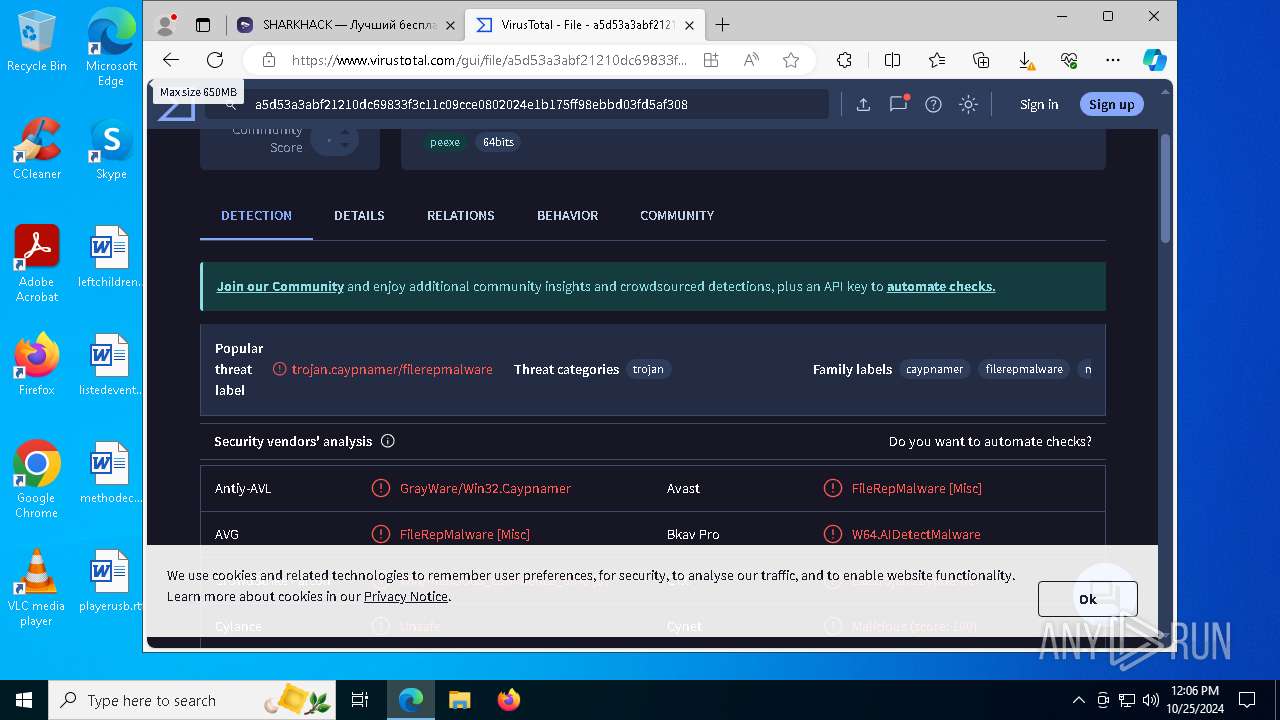Close the VirusTotal browser tab
1280x720 pixels.
[689, 25]
